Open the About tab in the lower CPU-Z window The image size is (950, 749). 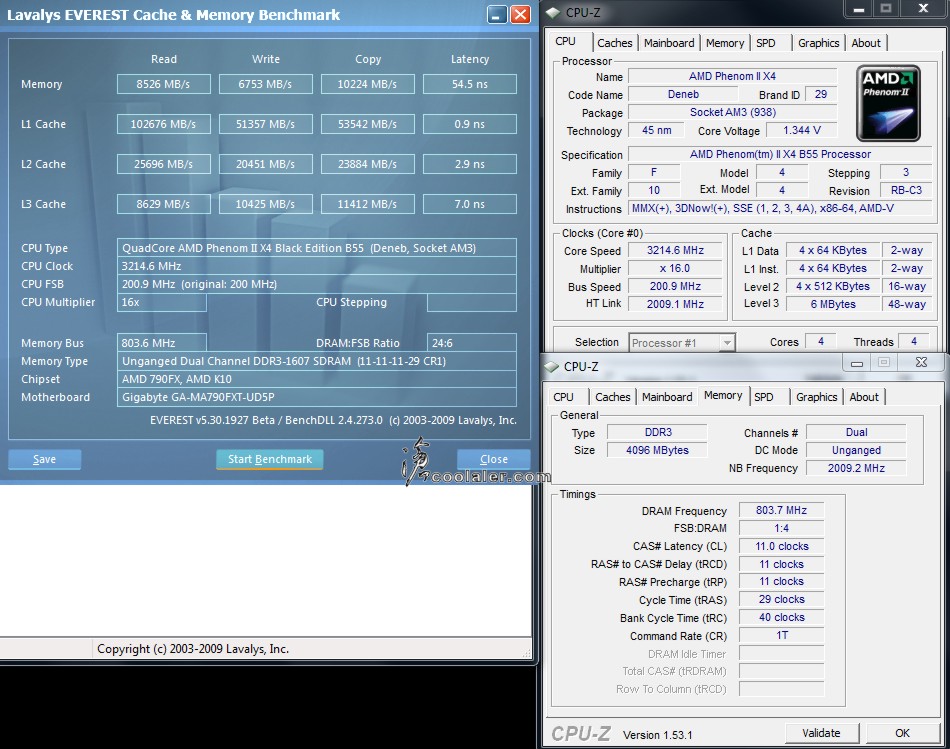click(864, 397)
